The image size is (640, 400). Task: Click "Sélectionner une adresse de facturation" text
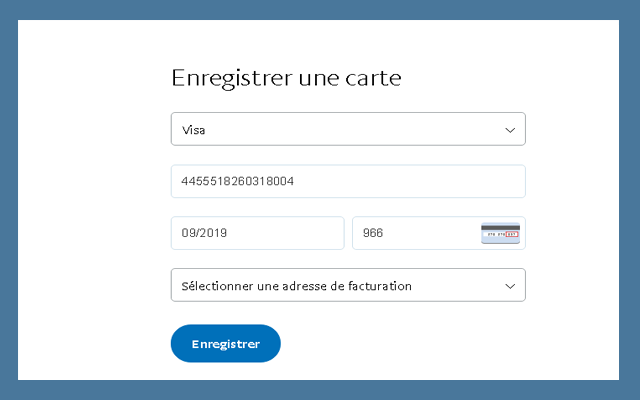296,286
